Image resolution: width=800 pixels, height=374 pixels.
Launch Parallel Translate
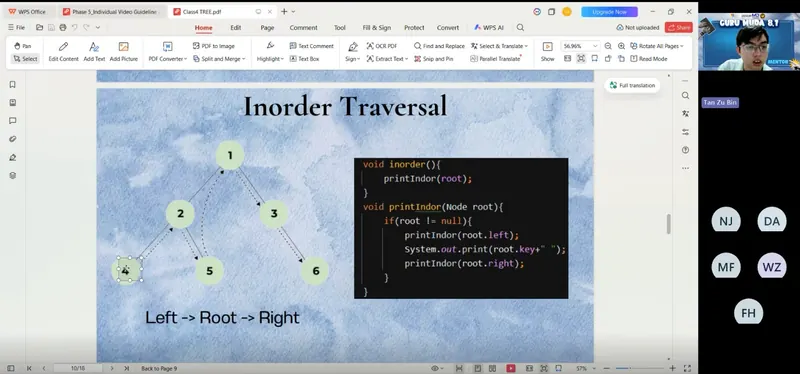tap(495, 59)
